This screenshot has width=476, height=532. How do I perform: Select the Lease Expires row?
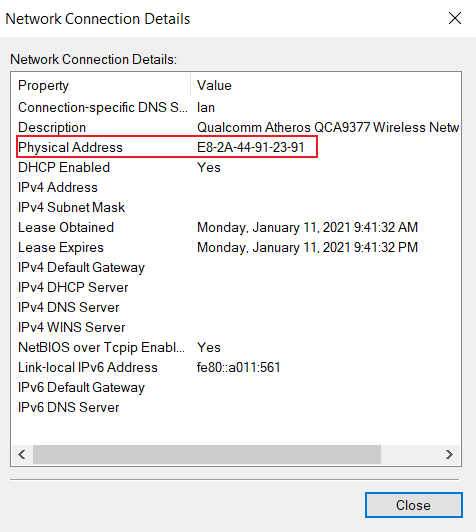(236, 247)
